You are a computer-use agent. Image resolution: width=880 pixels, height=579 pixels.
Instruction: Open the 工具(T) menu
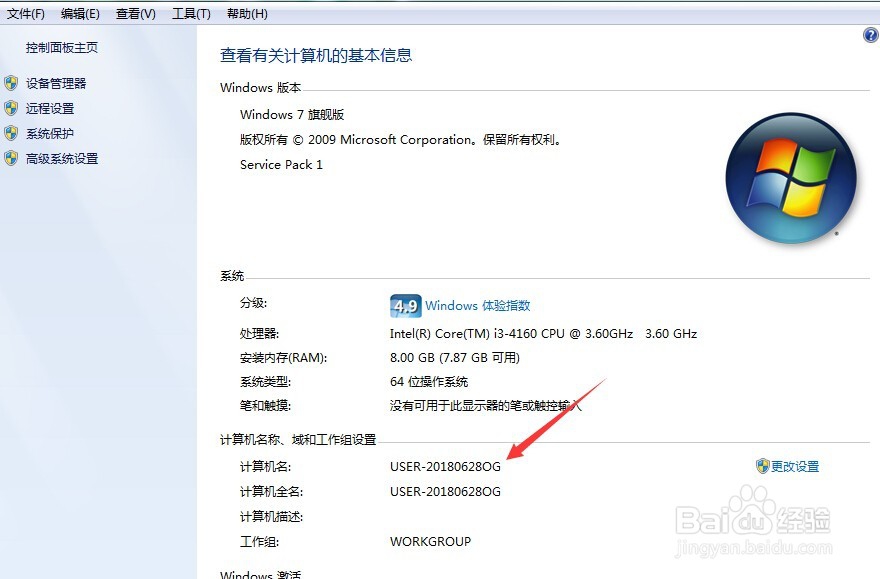point(191,13)
